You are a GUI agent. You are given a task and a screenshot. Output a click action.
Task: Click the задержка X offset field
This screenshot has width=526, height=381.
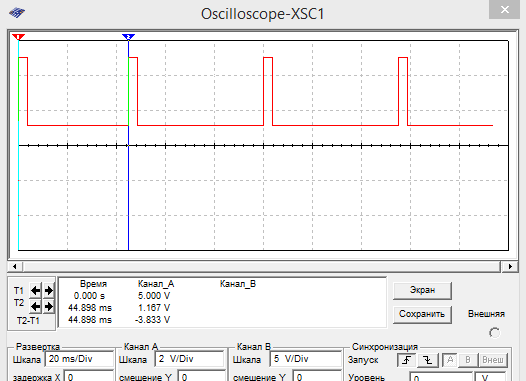(x=89, y=376)
